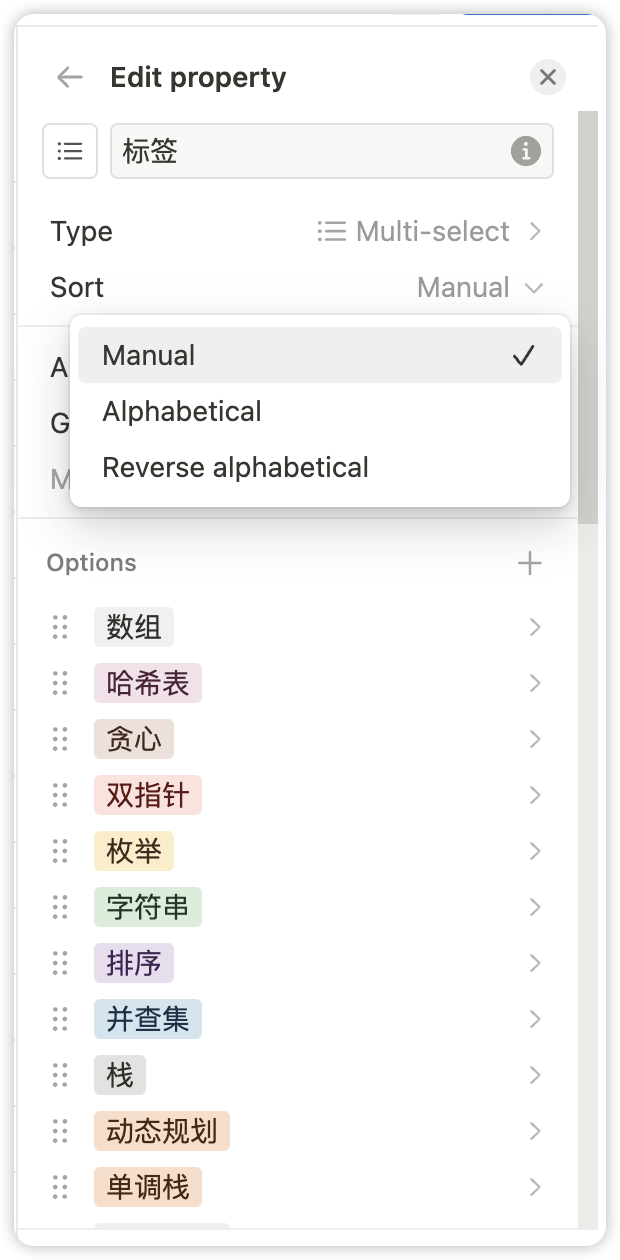Click the 双指针 red tag

point(148,795)
